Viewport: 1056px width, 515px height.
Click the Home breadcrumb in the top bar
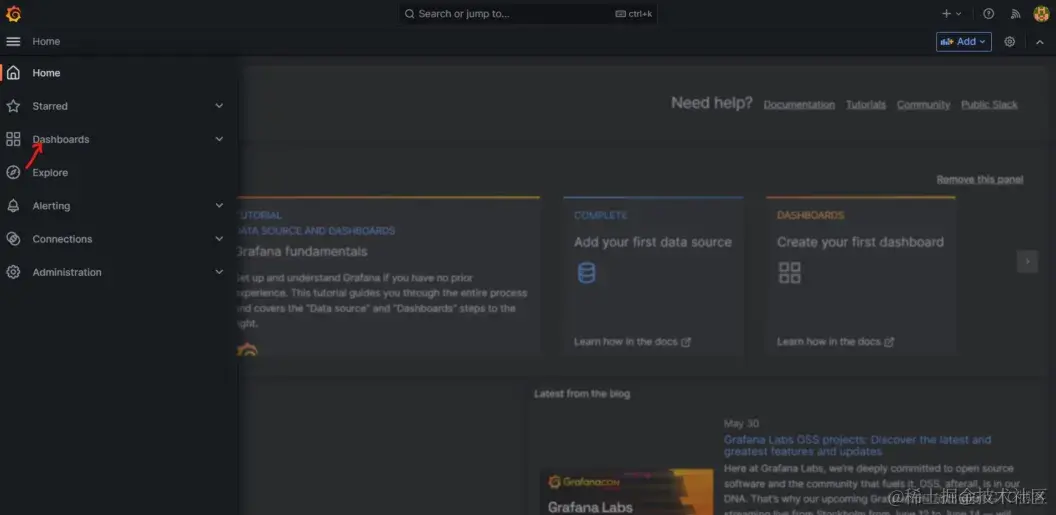46,42
